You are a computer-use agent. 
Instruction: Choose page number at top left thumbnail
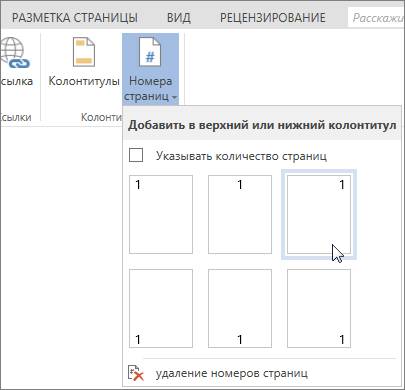pyautogui.click(x=161, y=214)
